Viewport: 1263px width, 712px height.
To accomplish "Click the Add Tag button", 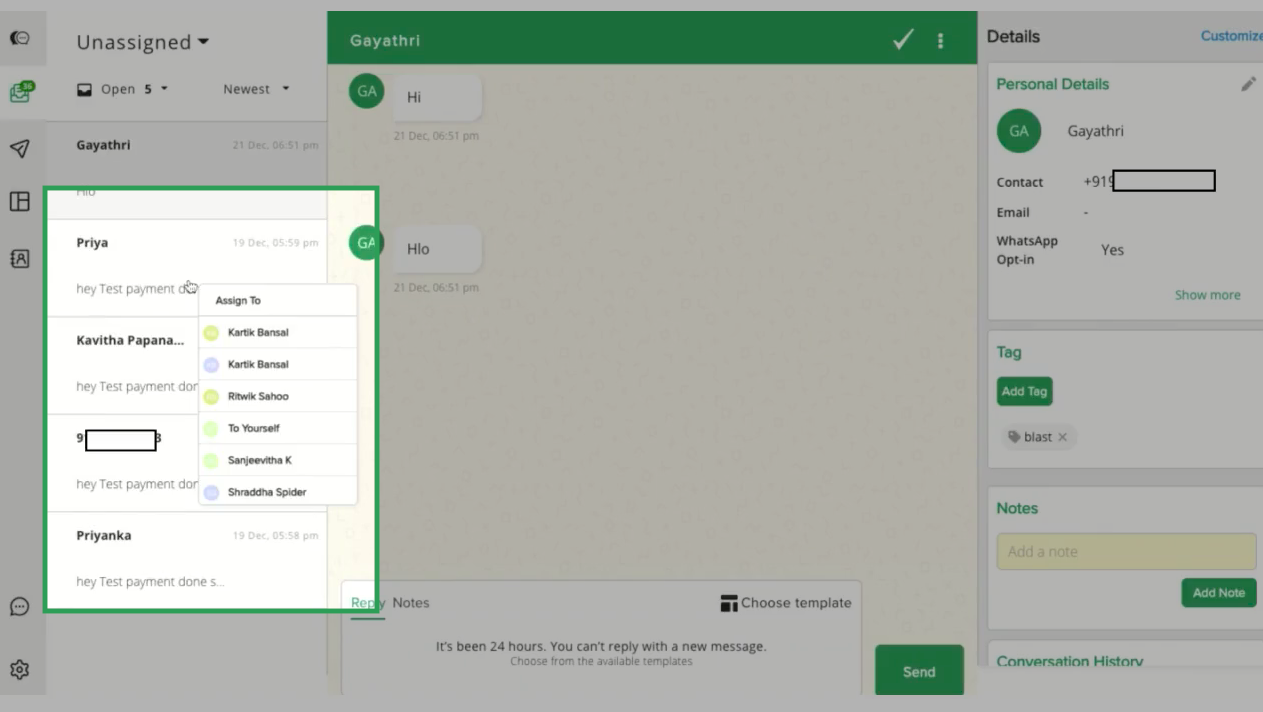I will [1024, 391].
